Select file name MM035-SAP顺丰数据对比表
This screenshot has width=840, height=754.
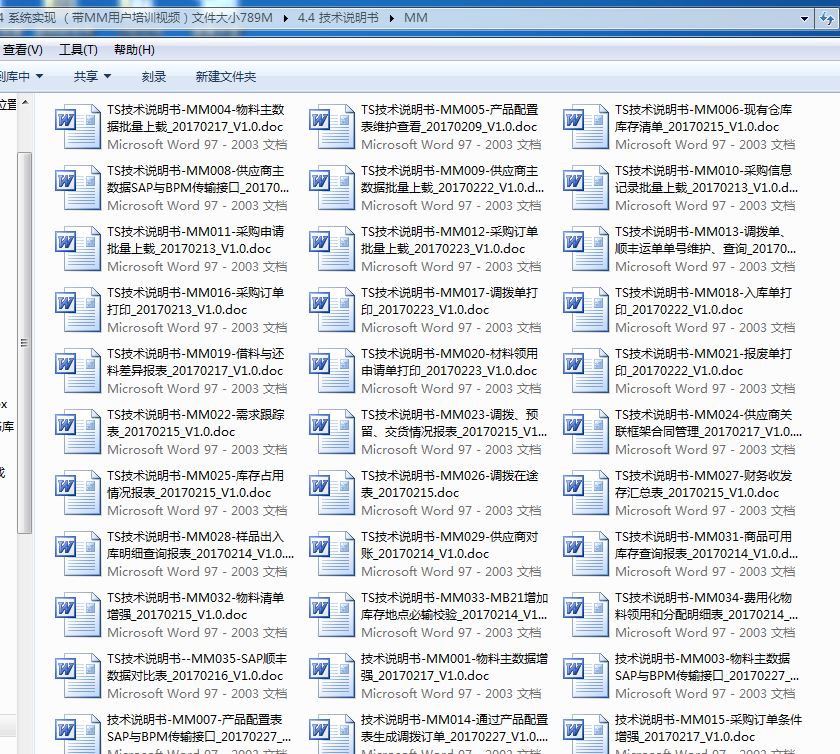(197, 667)
